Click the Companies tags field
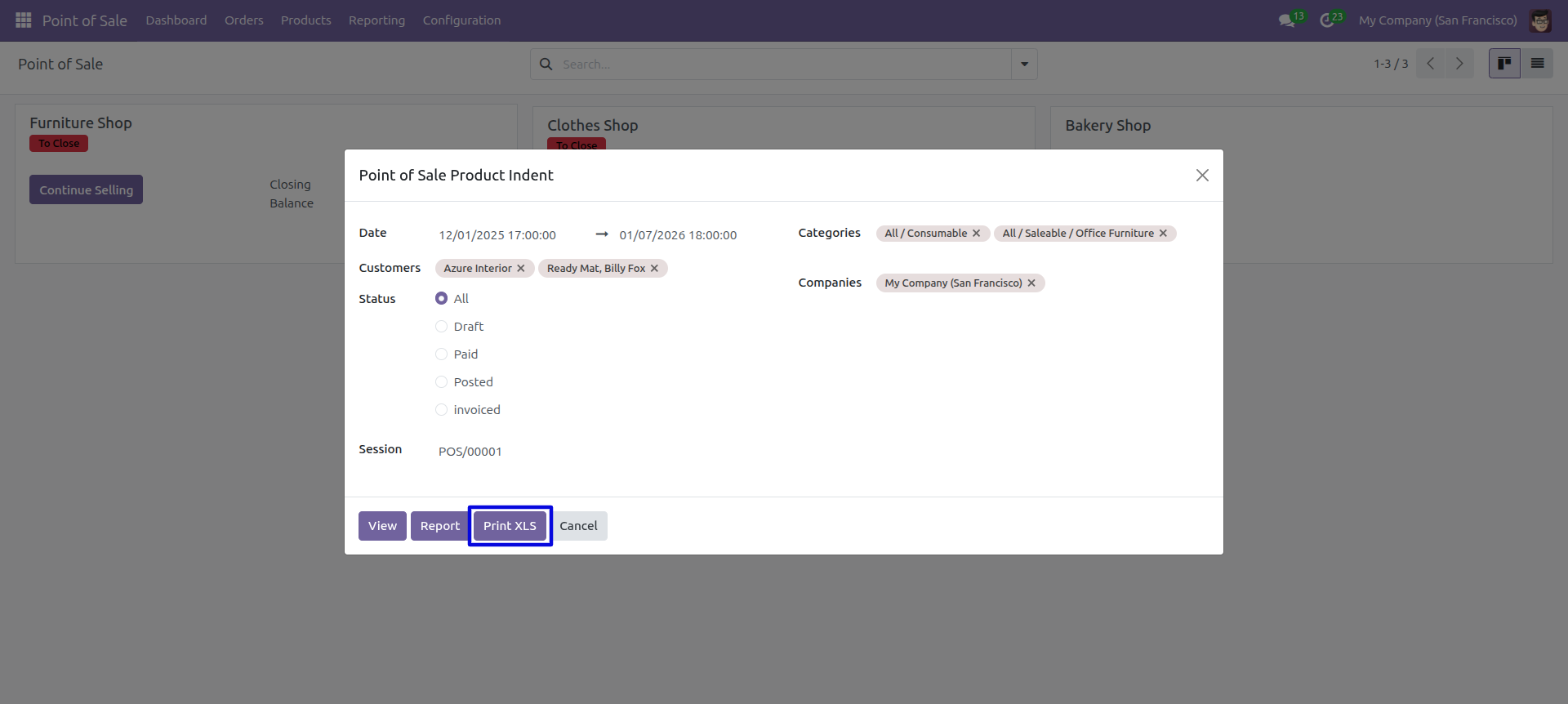1568x704 pixels. click(1042, 283)
